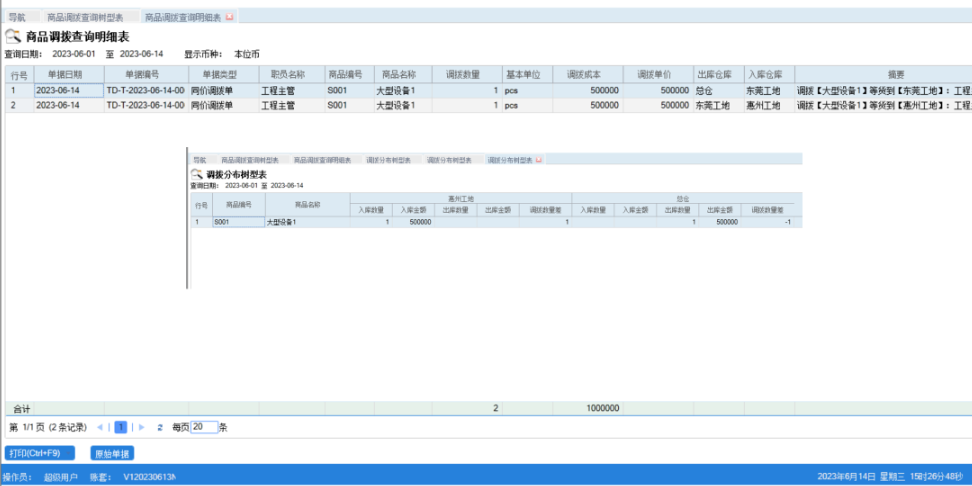The height and width of the screenshot is (486, 972).
Task: Switch to the 导航 tab
Action: pos(18,18)
